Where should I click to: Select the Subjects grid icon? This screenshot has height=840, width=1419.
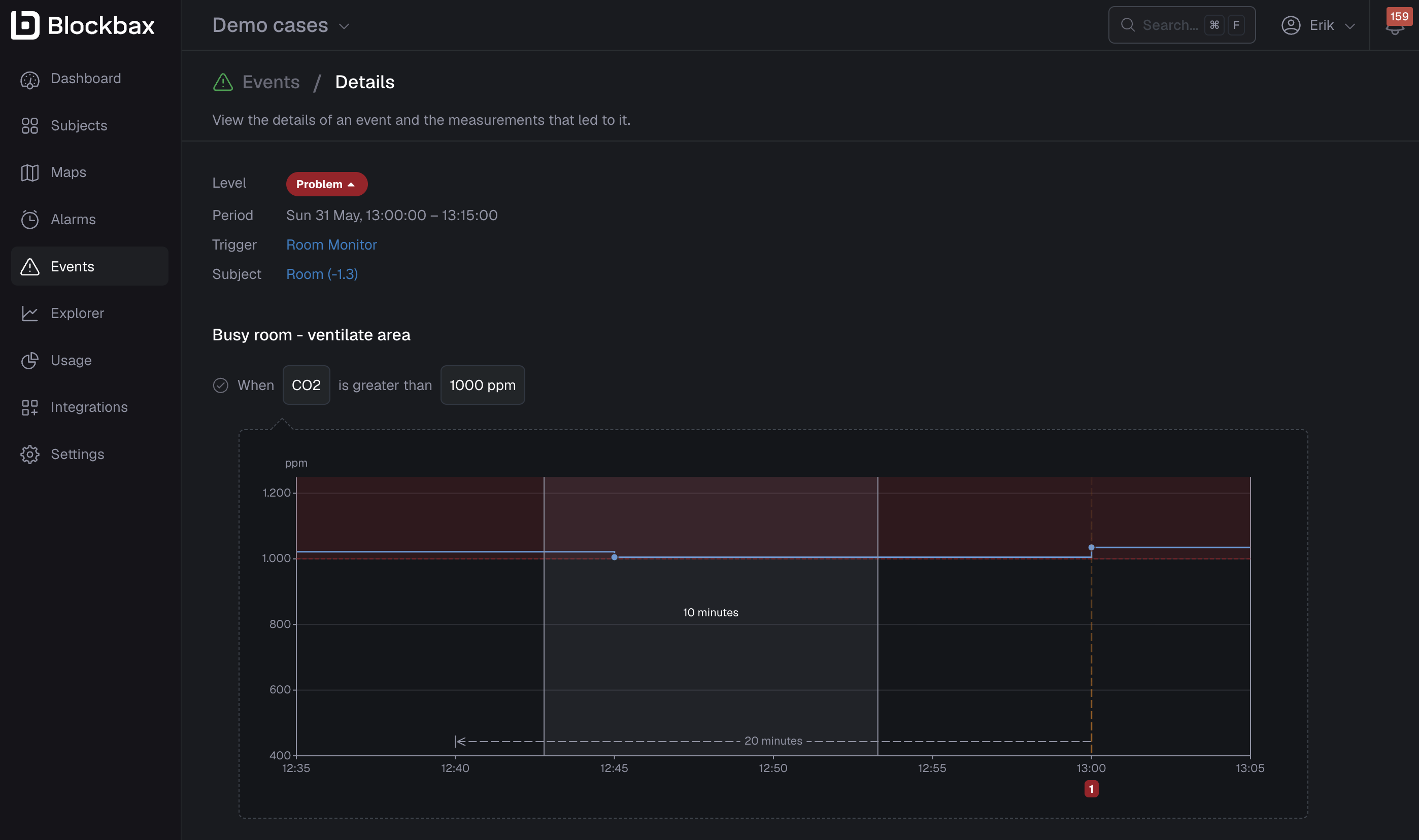[x=30, y=126]
